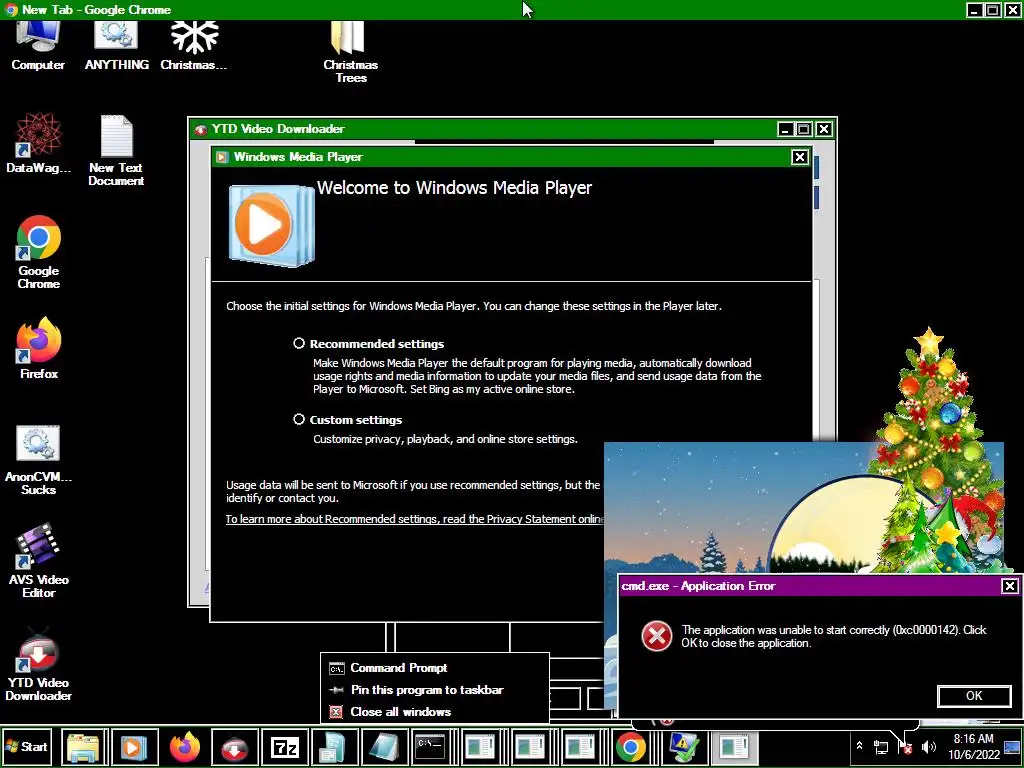Open the Privacy Statement online link
1024x768 pixels.
(x=415, y=519)
